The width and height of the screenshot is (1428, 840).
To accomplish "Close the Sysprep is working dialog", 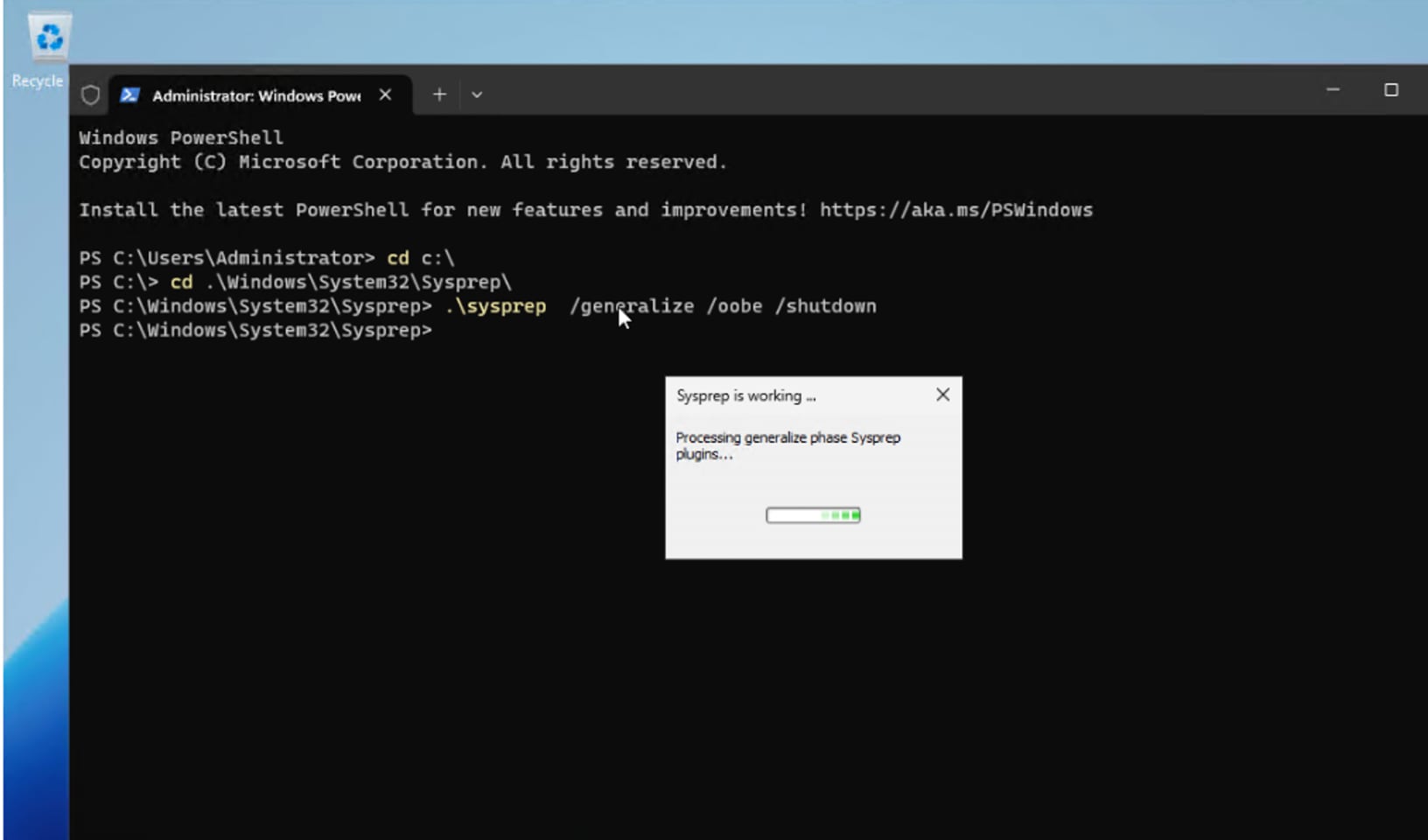I will (942, 395).
